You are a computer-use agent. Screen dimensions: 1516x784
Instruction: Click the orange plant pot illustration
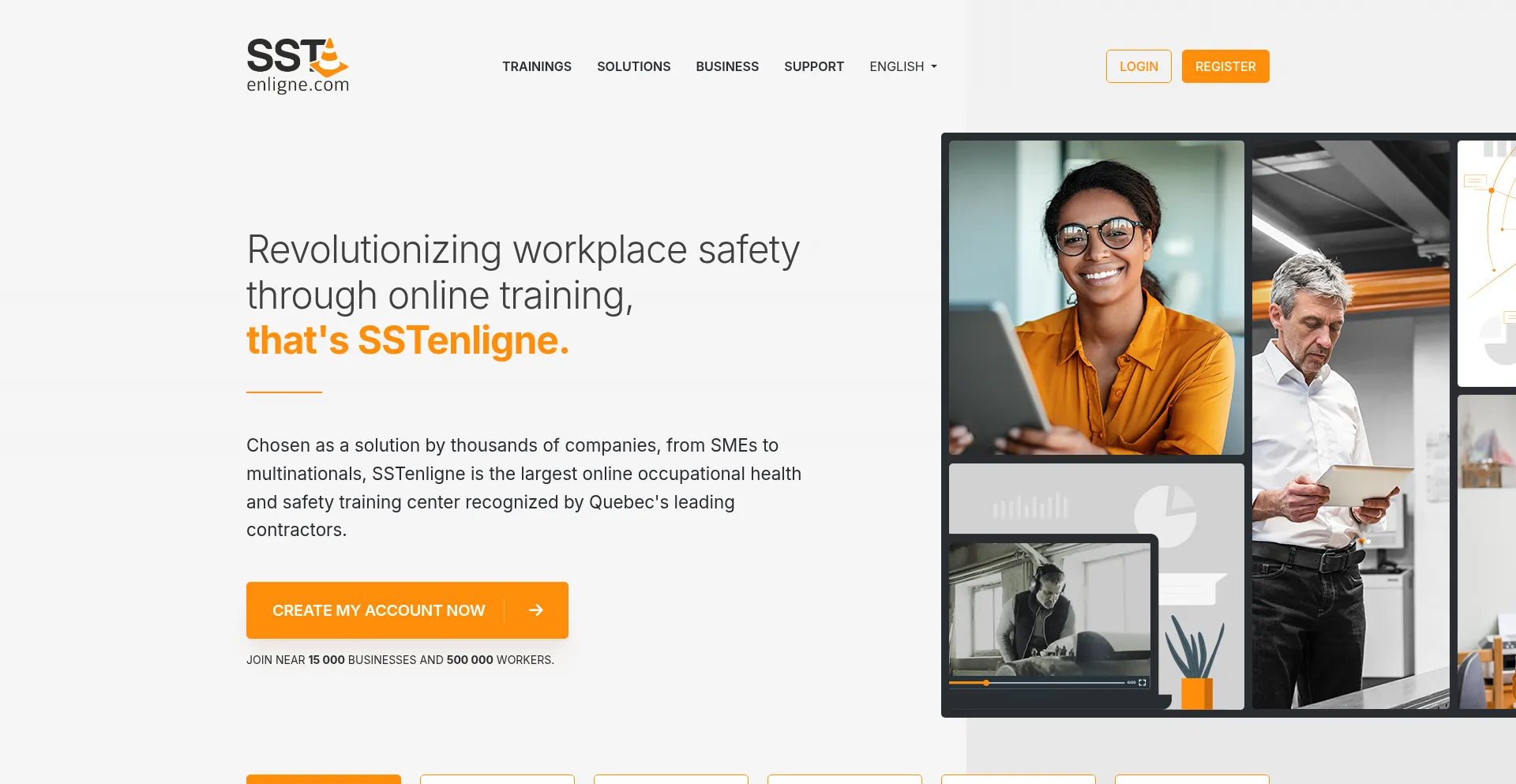(1197, 693)
